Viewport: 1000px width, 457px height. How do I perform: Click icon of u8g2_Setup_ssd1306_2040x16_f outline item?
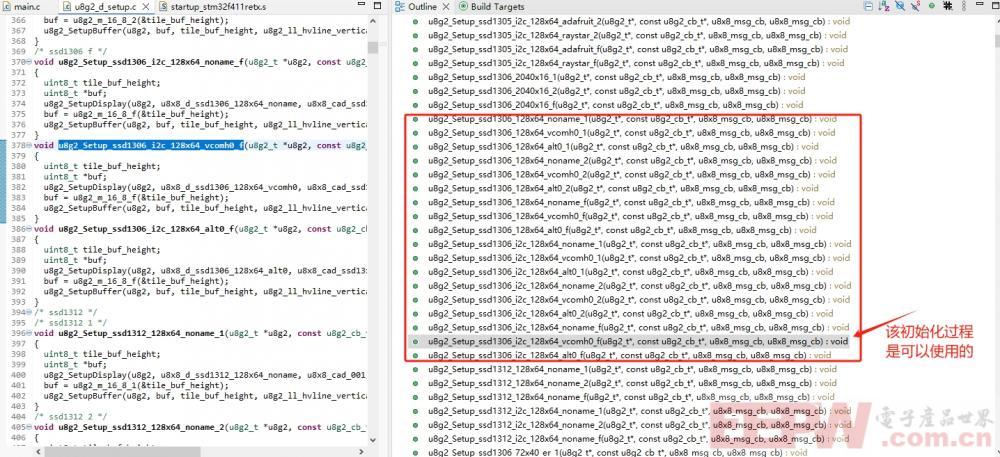415,105
